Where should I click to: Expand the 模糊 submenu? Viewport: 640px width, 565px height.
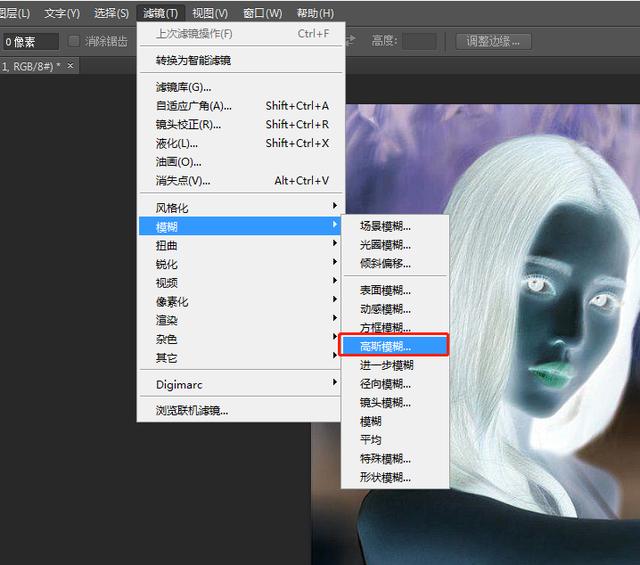241,226
